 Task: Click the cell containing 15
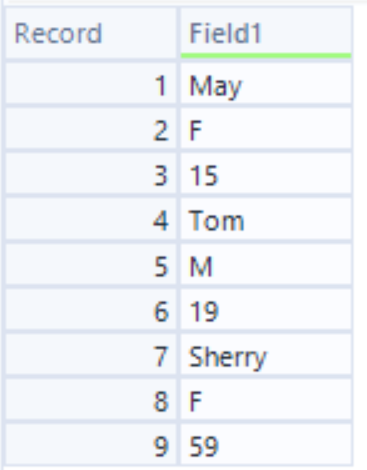click(266, 175)
